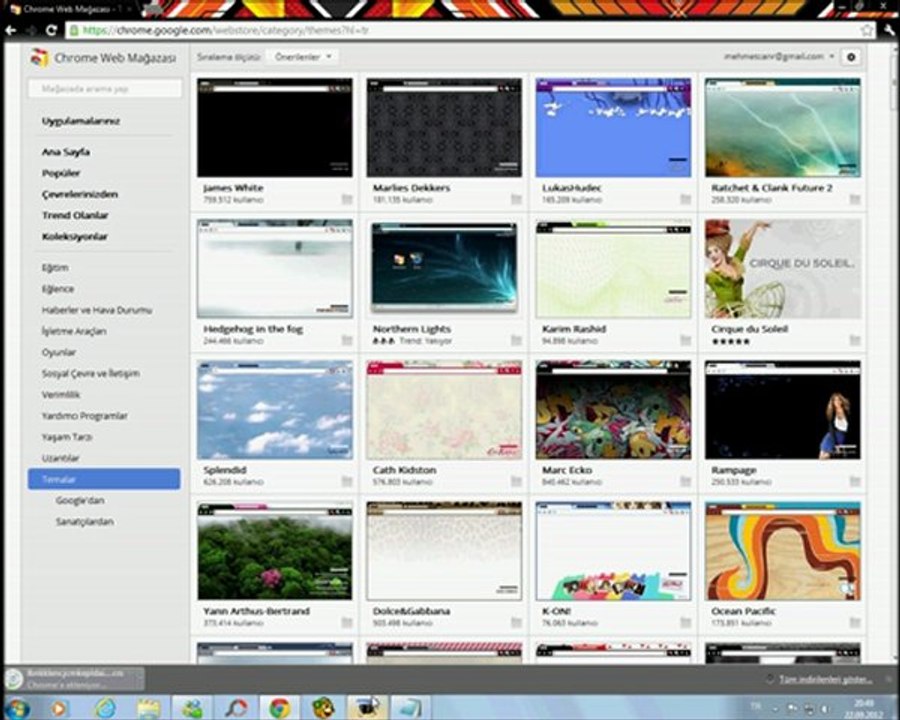Open the Eğlence category

[x=58, y=289]
